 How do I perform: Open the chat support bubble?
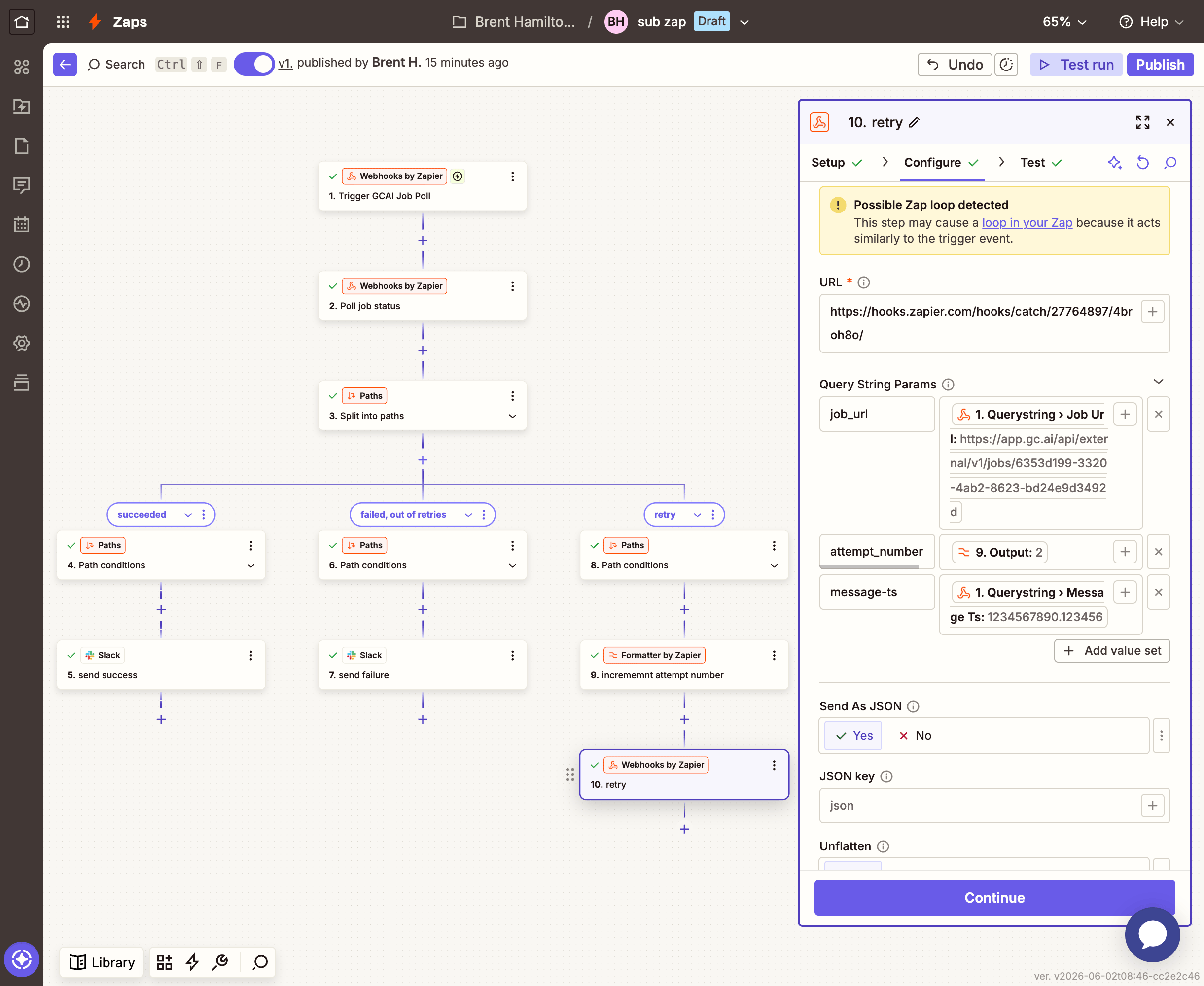(x=1152, y=934)
